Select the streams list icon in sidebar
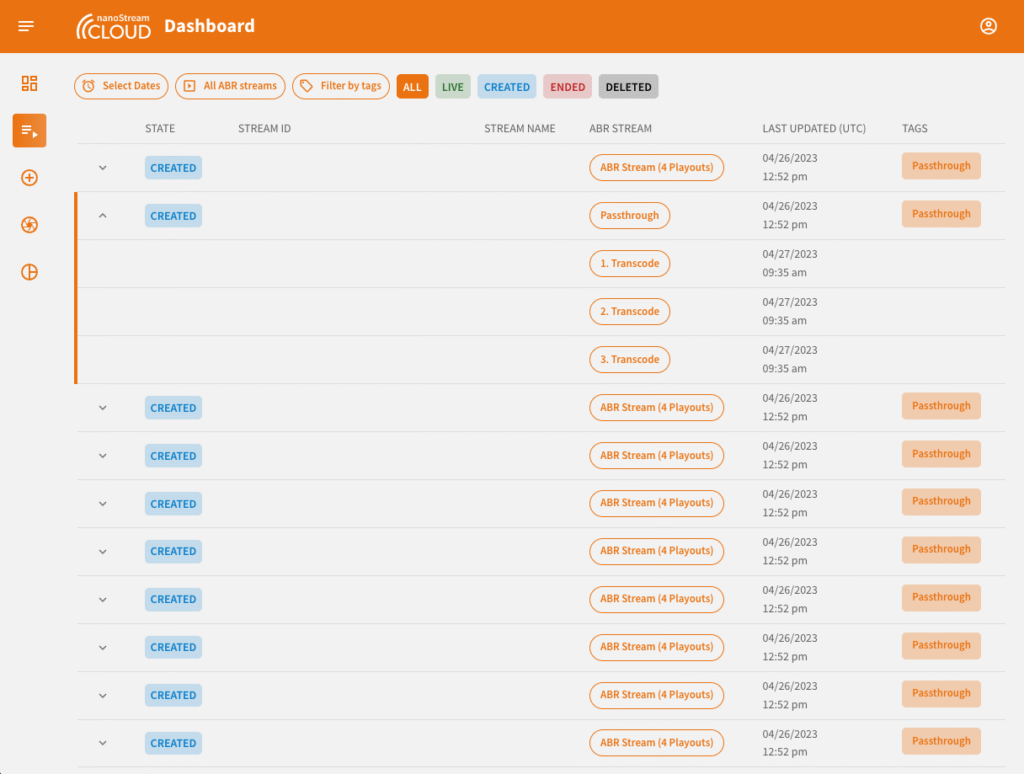Screen dimensions: 1024x774 pyautogui.click(x=29, y=131)
